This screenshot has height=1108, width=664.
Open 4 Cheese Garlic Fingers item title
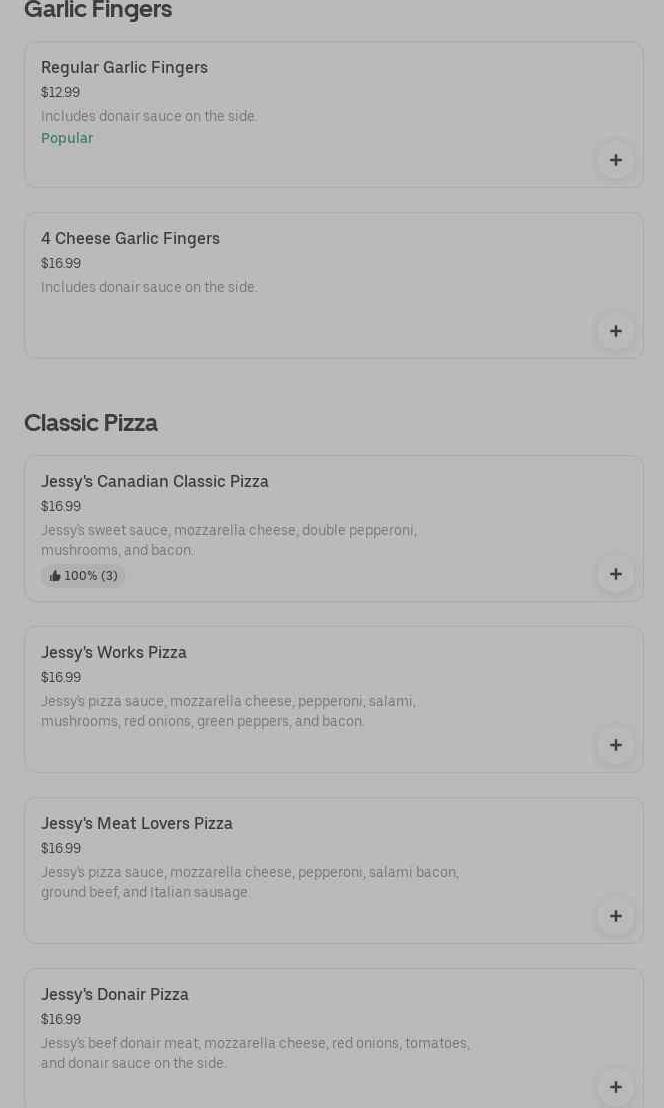click(x=130, y=238)
